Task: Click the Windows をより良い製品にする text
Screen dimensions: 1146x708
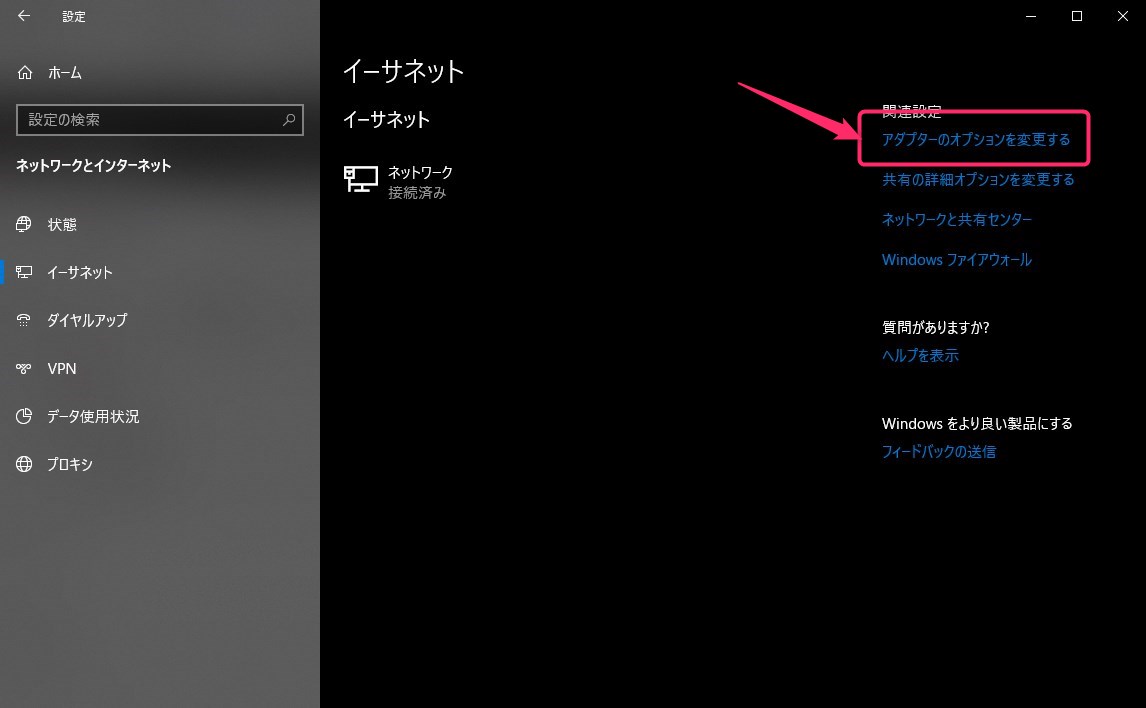Action: 977,424
